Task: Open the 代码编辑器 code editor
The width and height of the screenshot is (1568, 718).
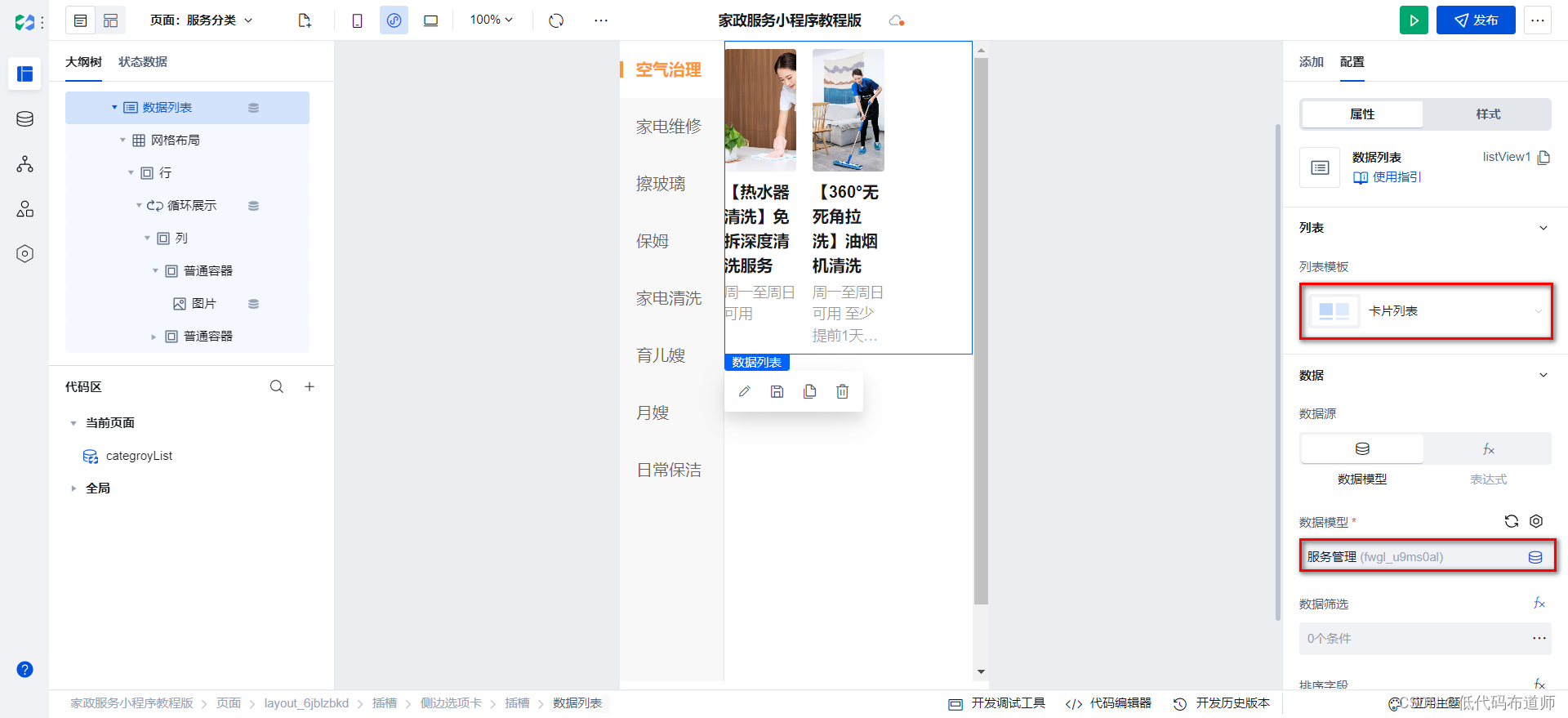Action: [x=1109, y=703]
